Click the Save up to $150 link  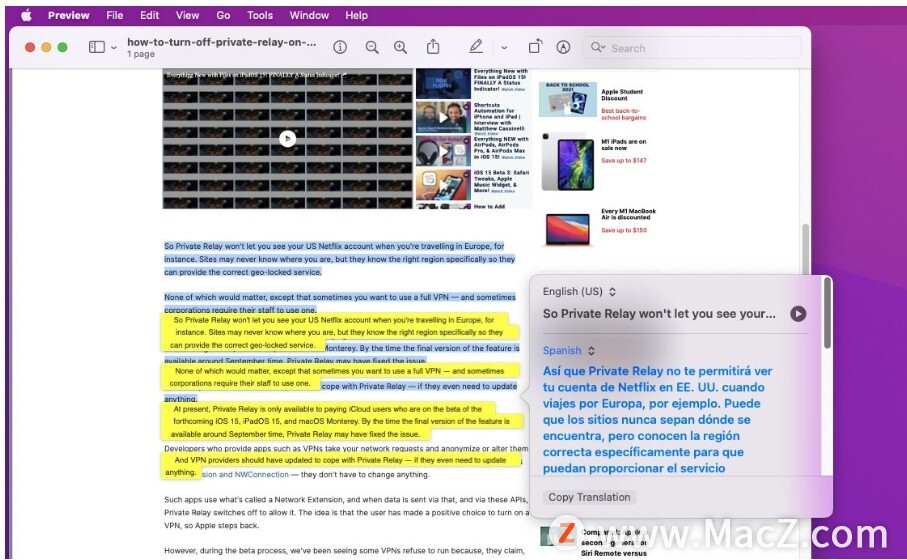(x=624, y=230)
